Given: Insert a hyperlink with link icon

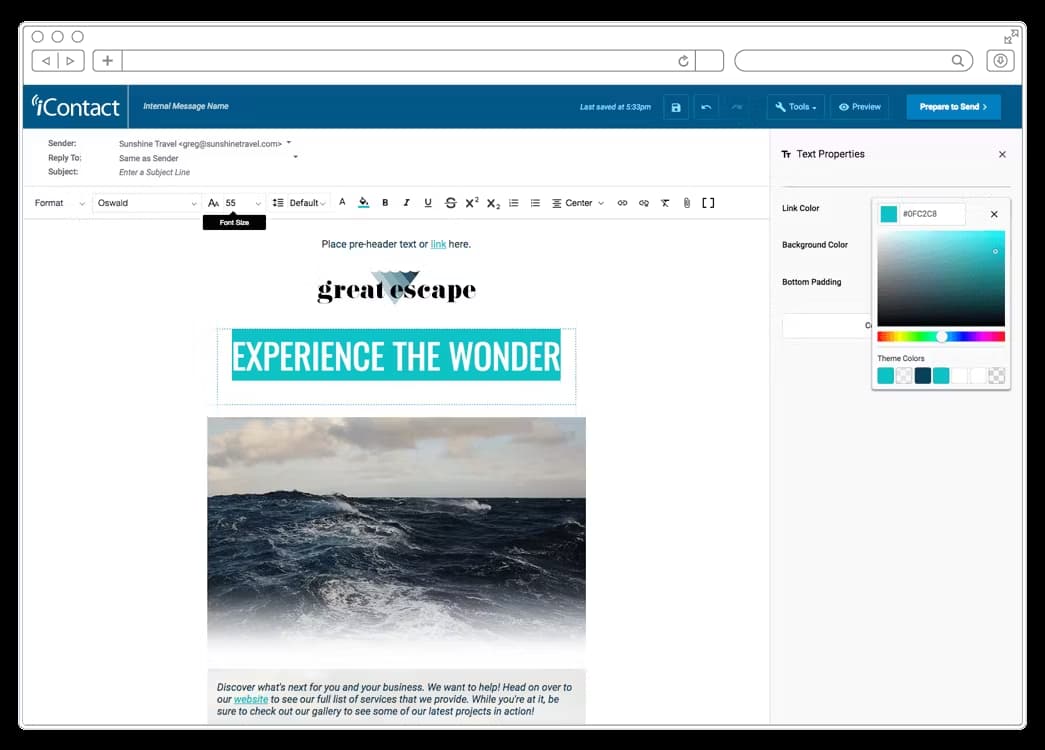Looking at the screenshot, I should click(622, 203).
